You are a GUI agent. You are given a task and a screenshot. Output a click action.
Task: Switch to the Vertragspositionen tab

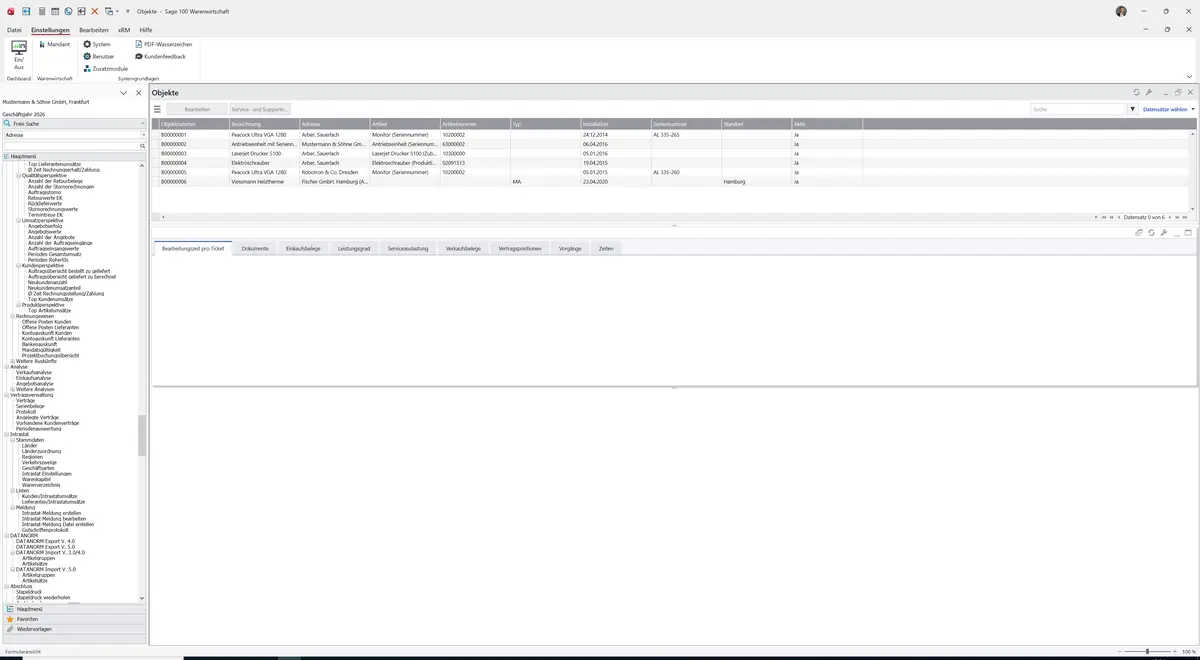[x=520, y=248]
